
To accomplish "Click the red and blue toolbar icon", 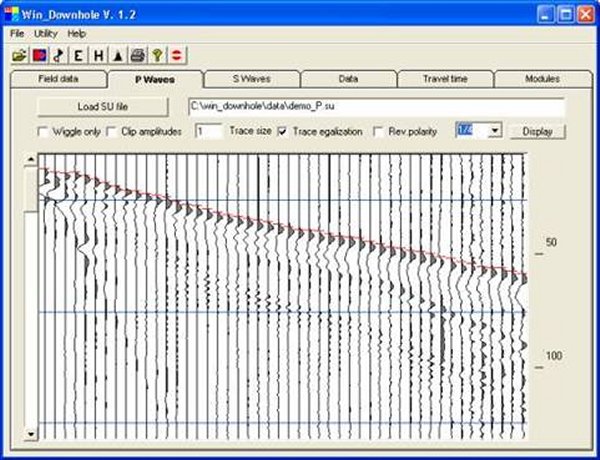I will (x=39, y=54).
